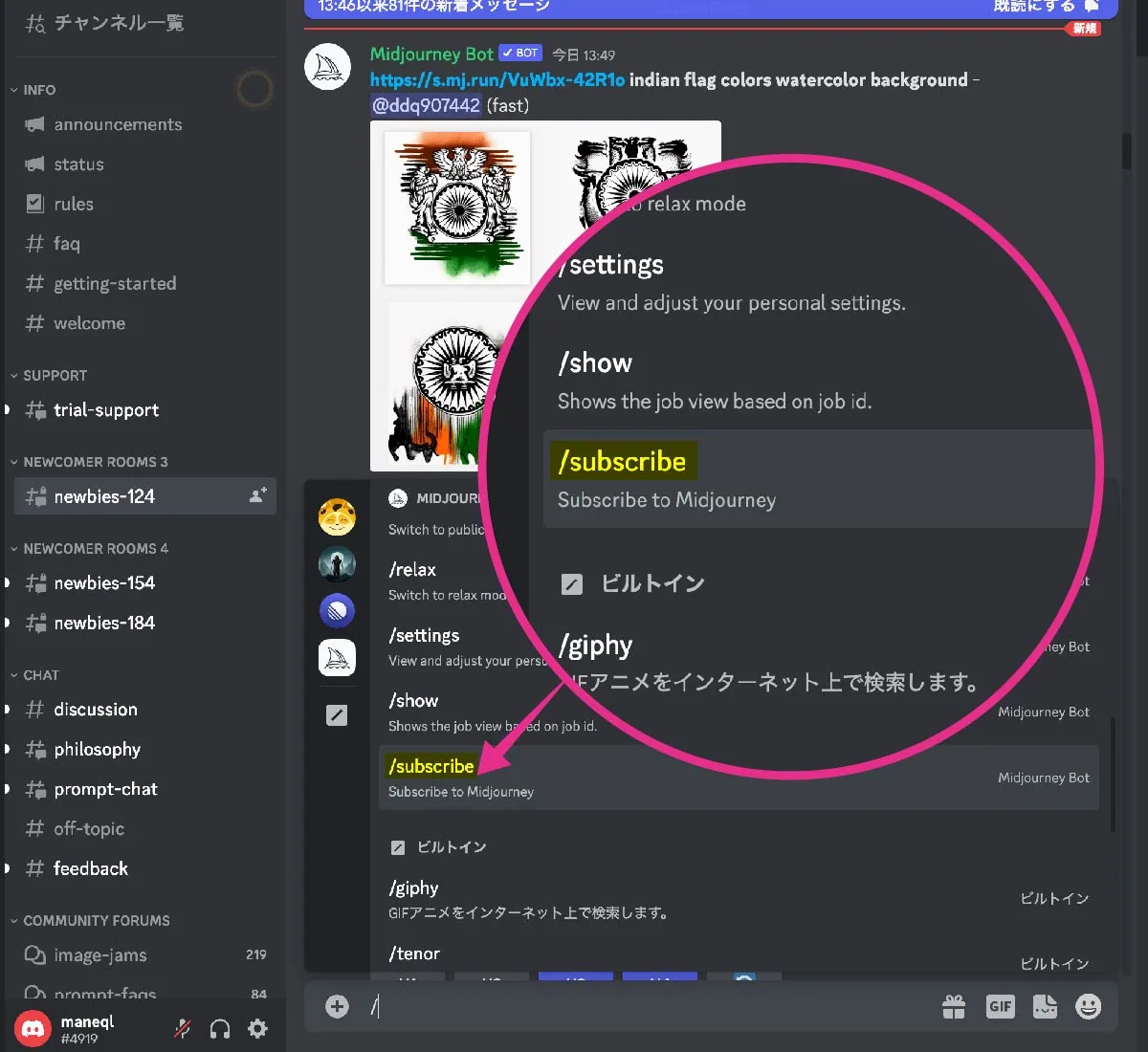Click the @ddq907442 mention
The width and height of the screenshot is (1148, 1052).
pos(426,105)
